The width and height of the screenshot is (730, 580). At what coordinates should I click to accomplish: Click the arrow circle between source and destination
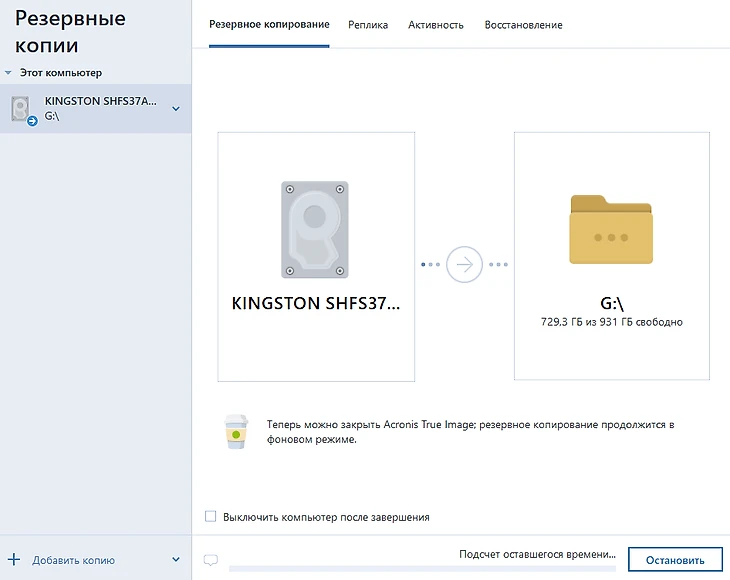[x=464, y=265]
